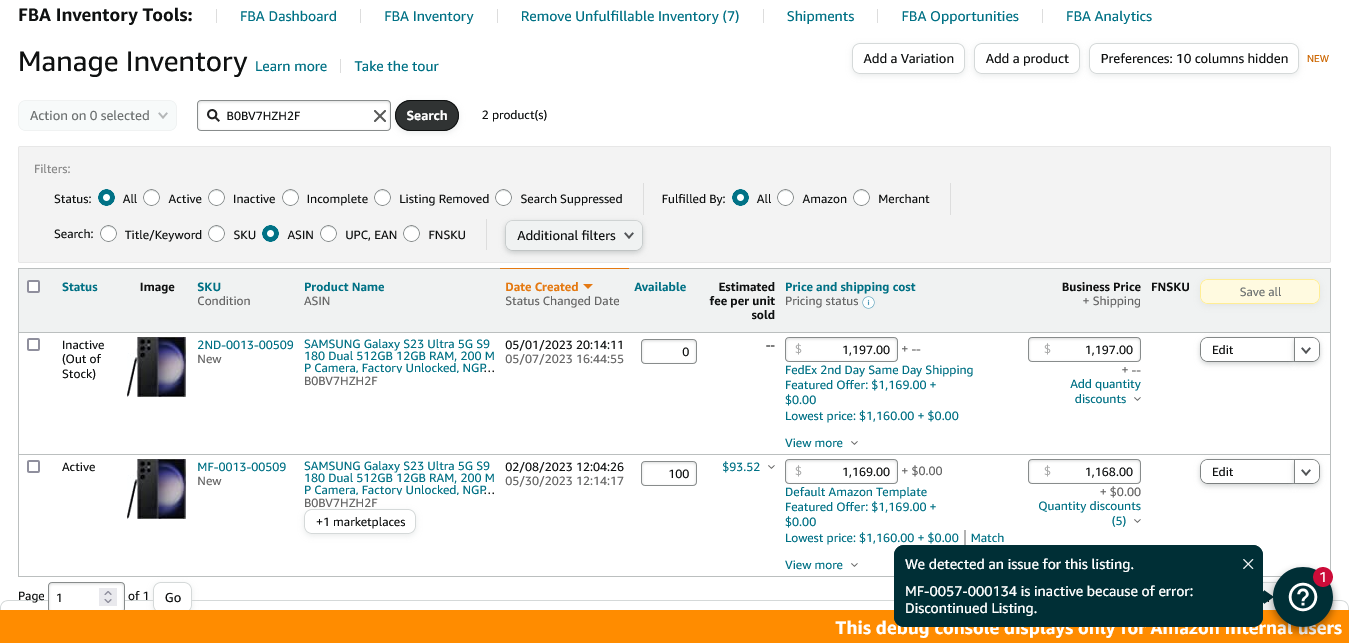Open Action on 0 selected dropdown
The width and height of the screenshot is (1349, 643).
(98, 116)
